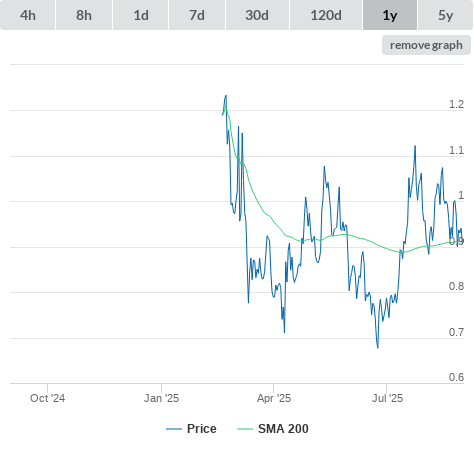Image resolution: width=474 pixels, height=455 pixels.
Task: Switch to the 8h time range
Action: pos(84,15)
